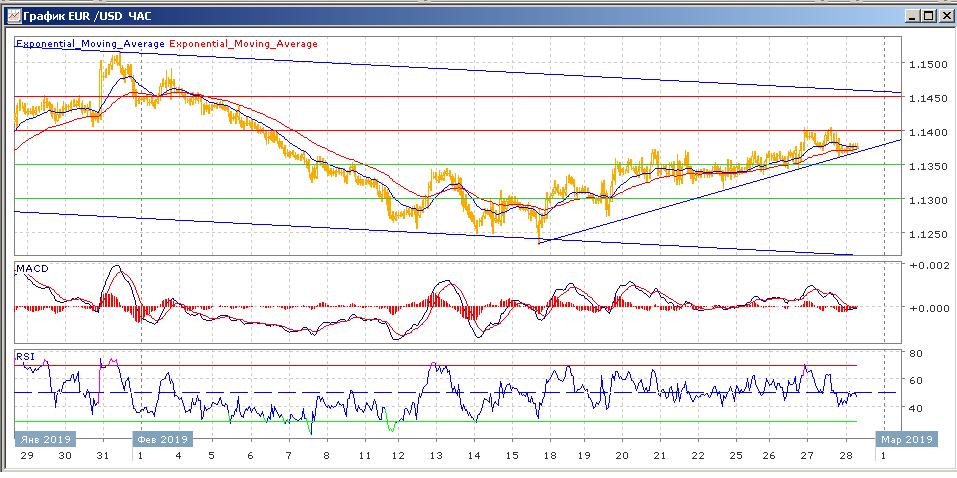This screenshot has width=957, height=478.
Task: Minimize the EUR/USD chart window
Action: click(x=911, y=16)
